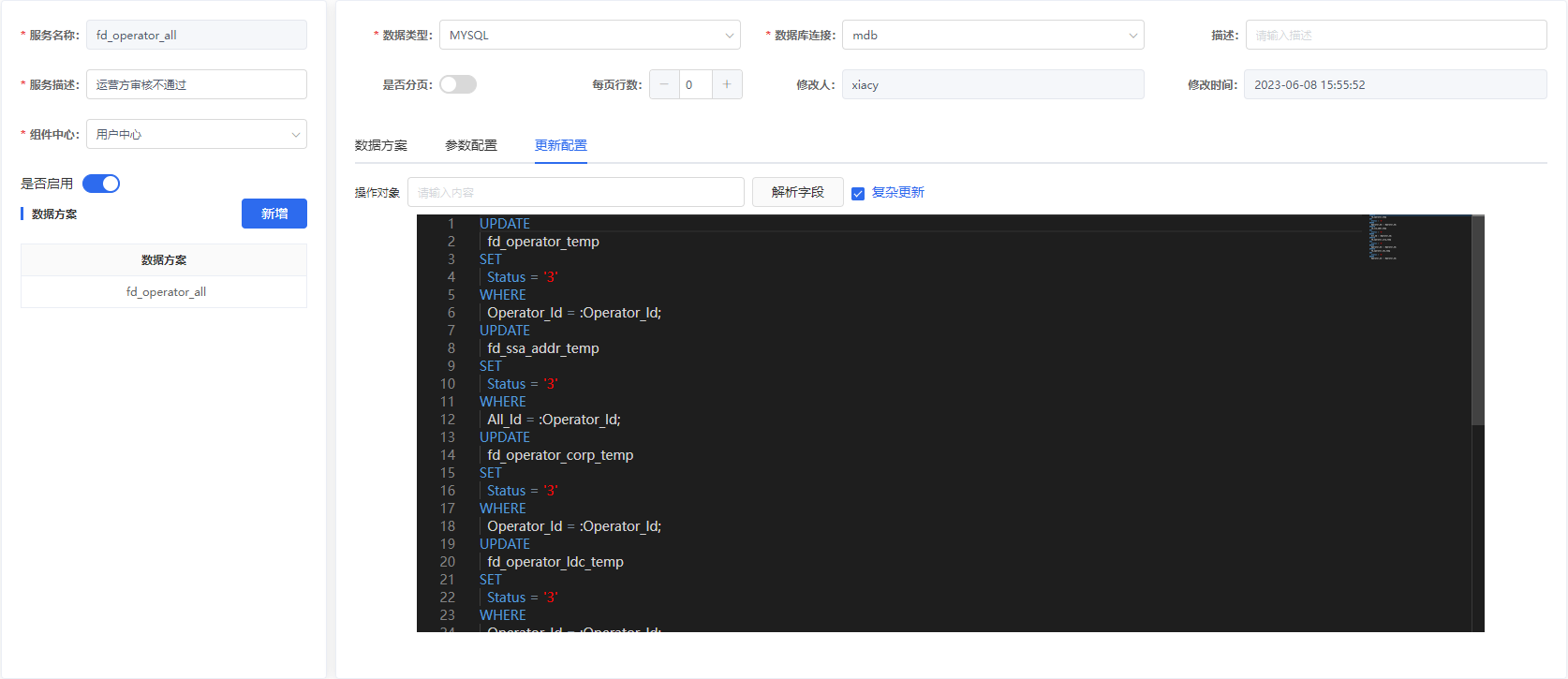This screenshot has height=679, width=1568.
Task: Select the 更新配置 tab
Action: point(561,145)
